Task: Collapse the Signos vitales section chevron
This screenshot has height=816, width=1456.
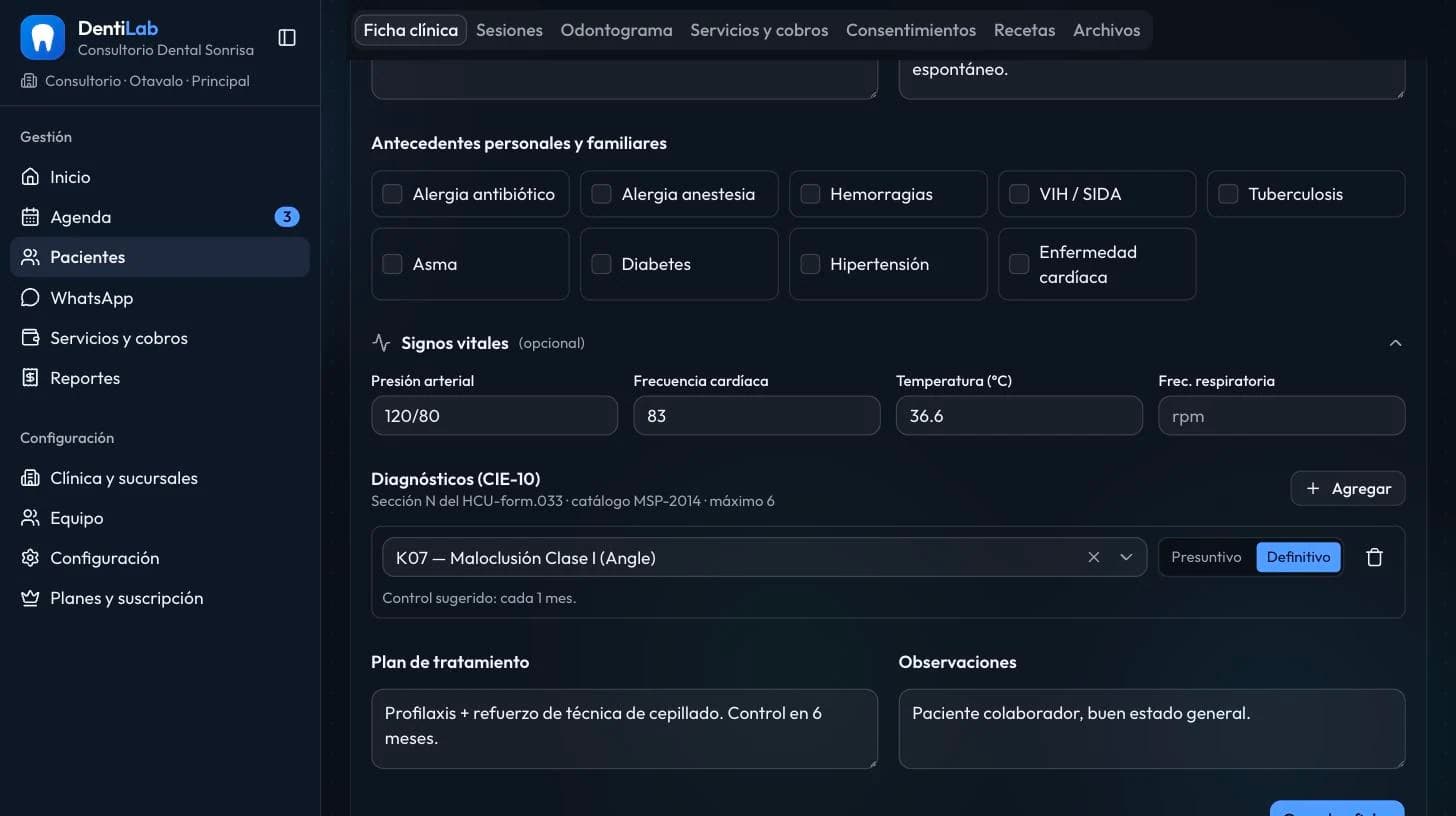Action: (1395, 343)
